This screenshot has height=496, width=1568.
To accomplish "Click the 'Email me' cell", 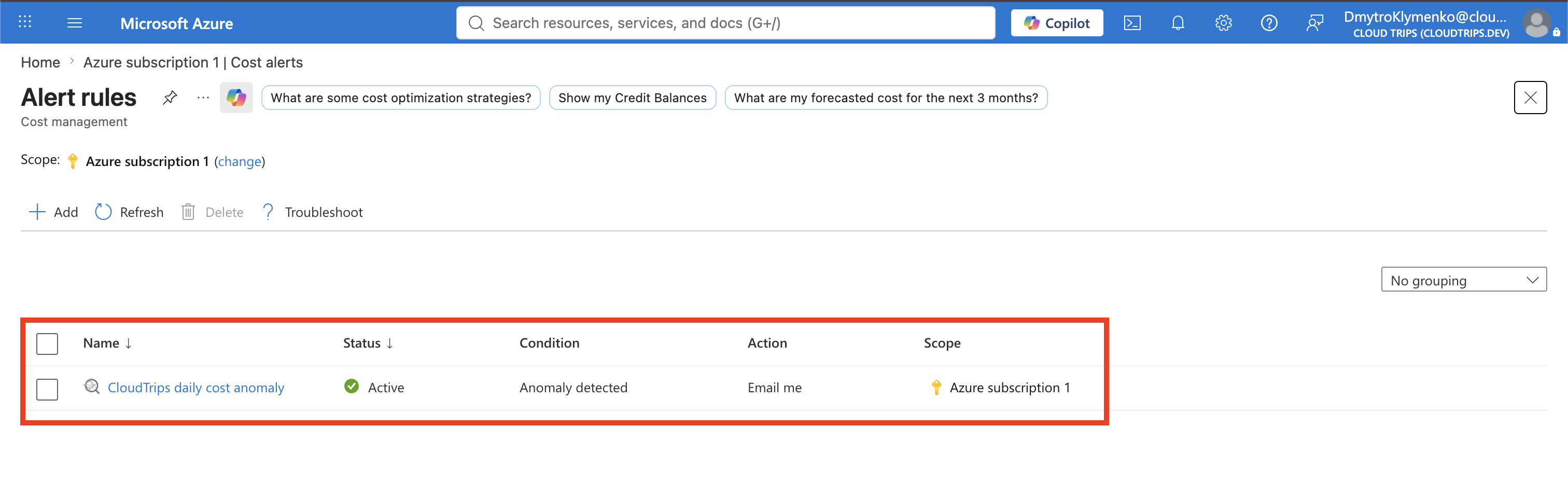I will click(774, 388).
